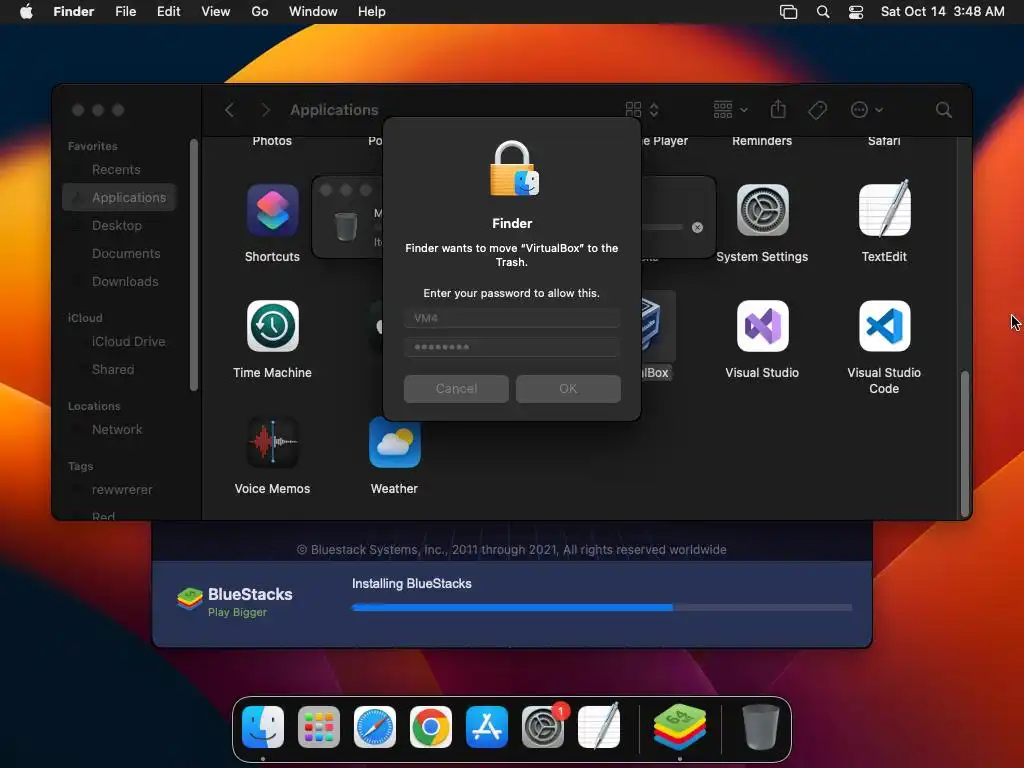Open Time Machine in Applications
The image size is (1024, 768).
pos(272,326)
